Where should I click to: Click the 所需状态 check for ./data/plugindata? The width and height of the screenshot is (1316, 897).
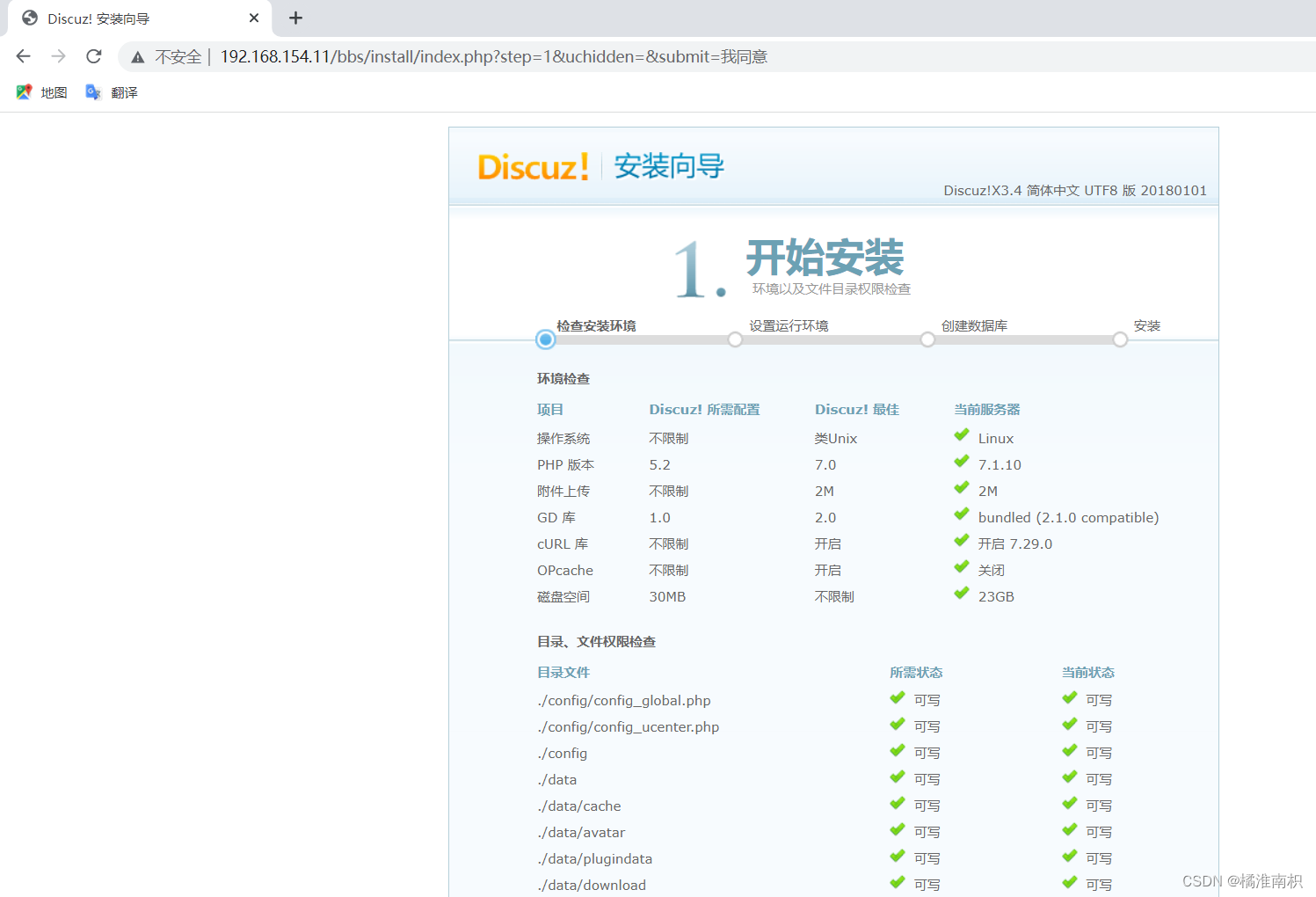click(x=898, y=856)
